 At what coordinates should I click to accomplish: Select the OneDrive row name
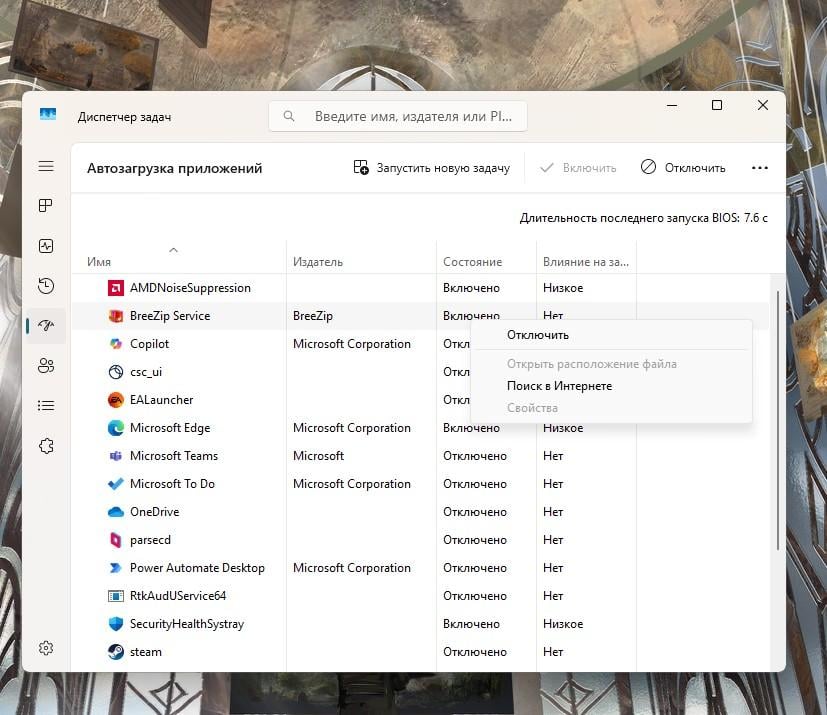click(155, 512)
